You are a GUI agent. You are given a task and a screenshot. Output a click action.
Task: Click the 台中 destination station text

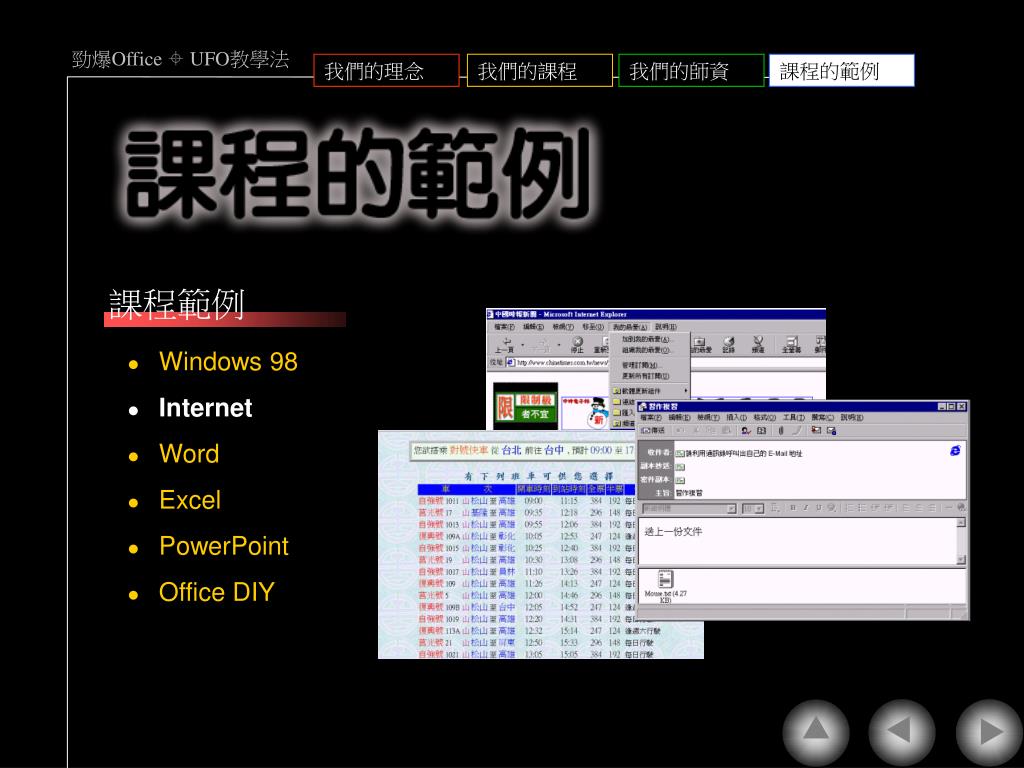pyautogui.click(x=553, y=451)
